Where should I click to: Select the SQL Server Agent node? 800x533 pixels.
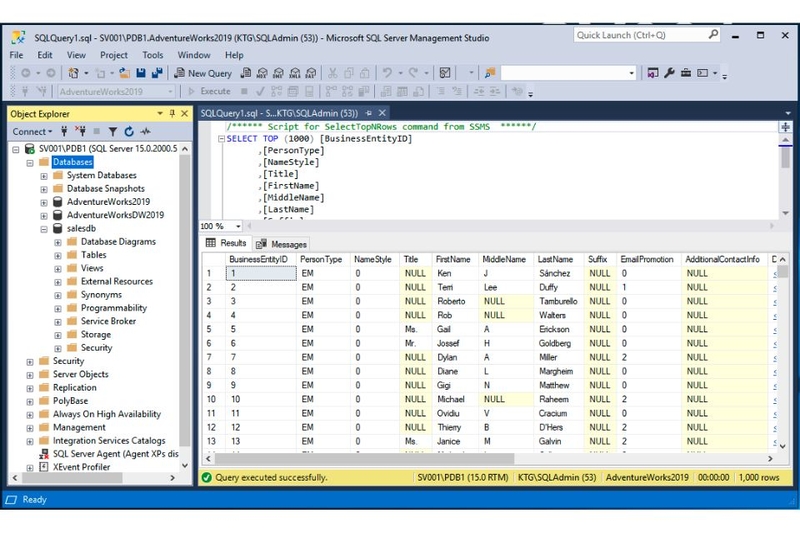click(x=115, y=454)
